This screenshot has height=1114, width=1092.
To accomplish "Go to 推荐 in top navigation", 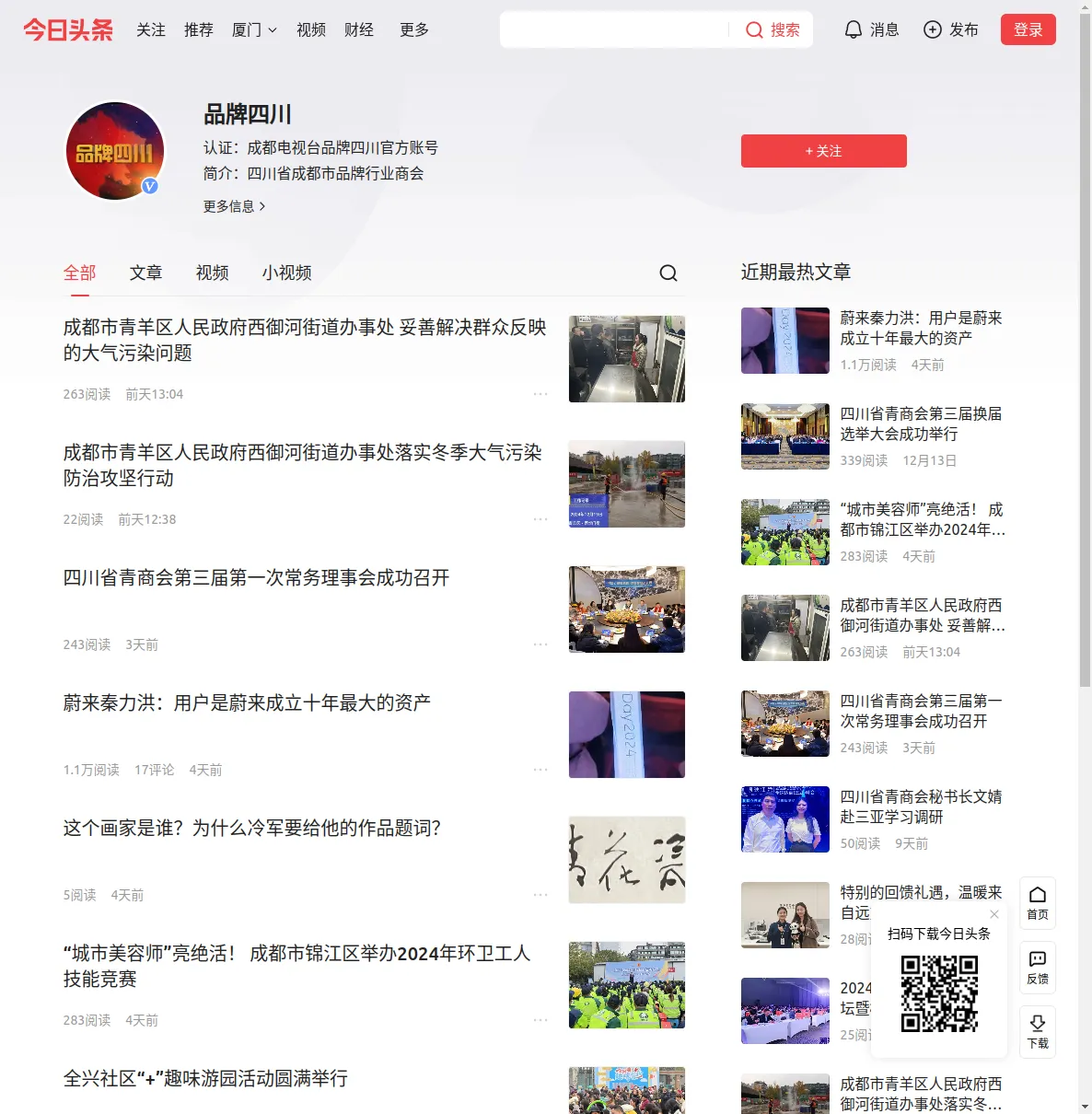I will (x=199, y=29).
